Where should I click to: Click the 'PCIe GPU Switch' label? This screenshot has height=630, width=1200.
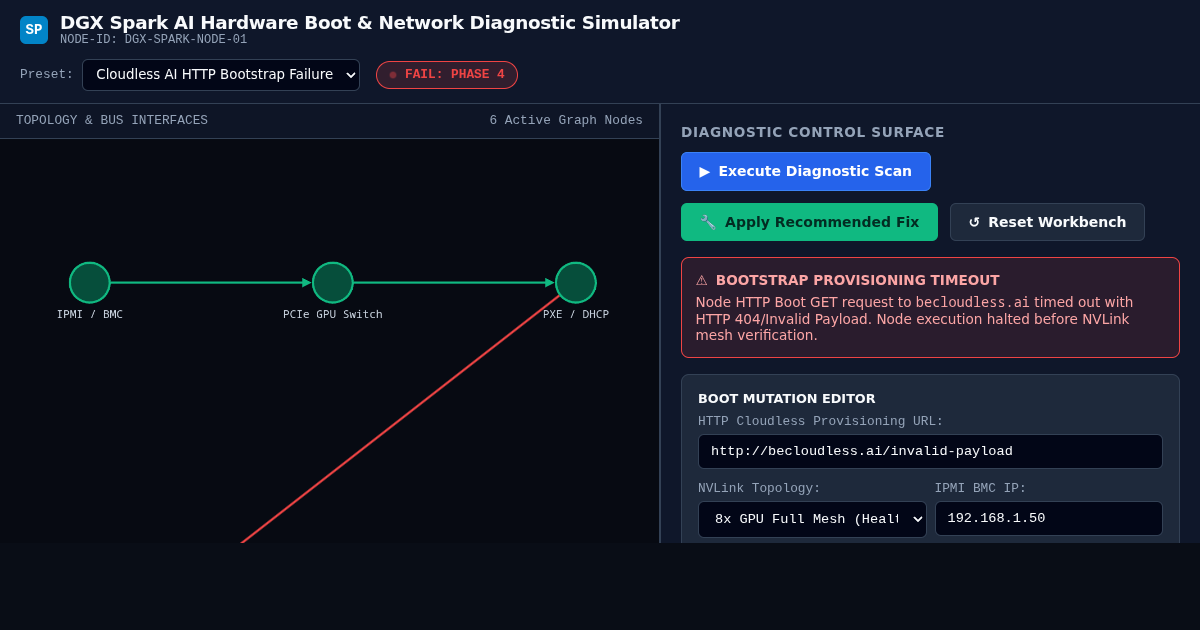coord(333,314)
